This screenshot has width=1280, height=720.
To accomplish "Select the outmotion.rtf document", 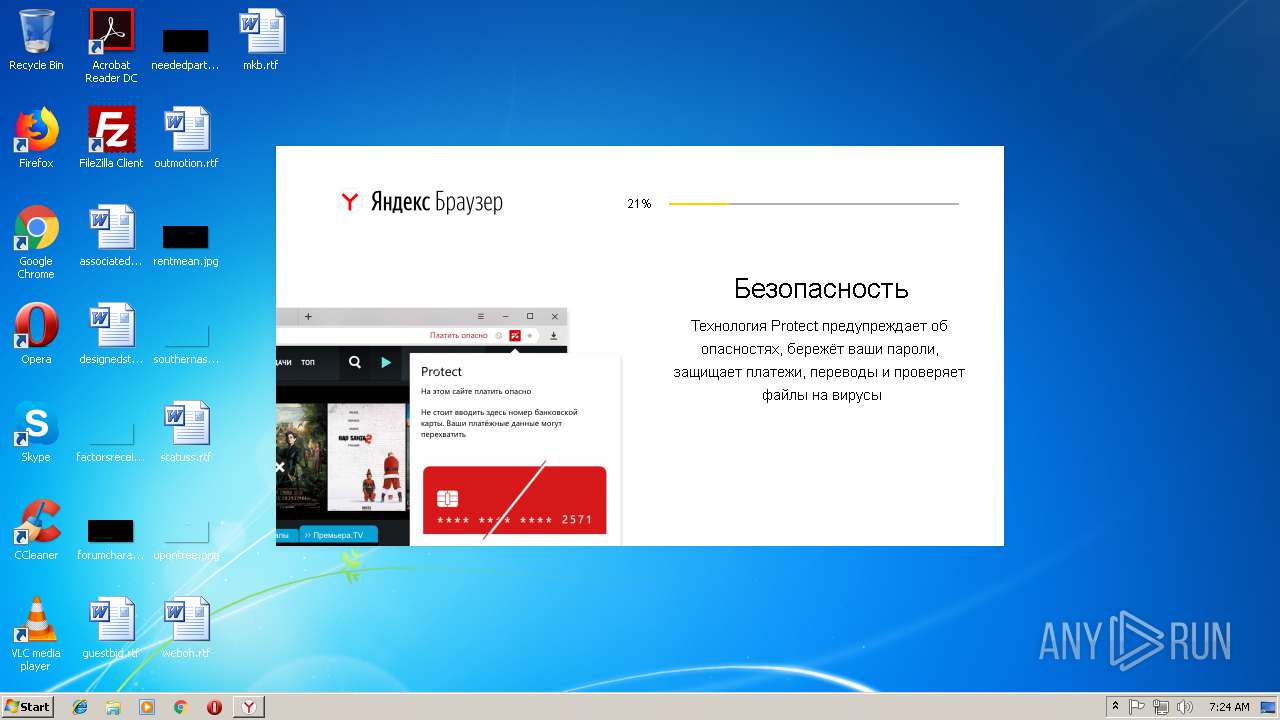I will pyautogui.click(x=186, y=138).
